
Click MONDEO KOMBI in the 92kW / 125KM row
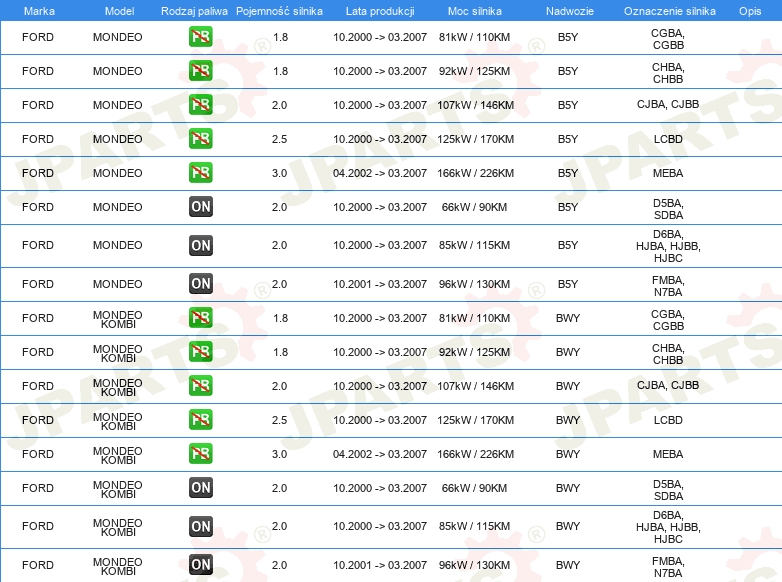pyautogui.click(x=118, y=353)
